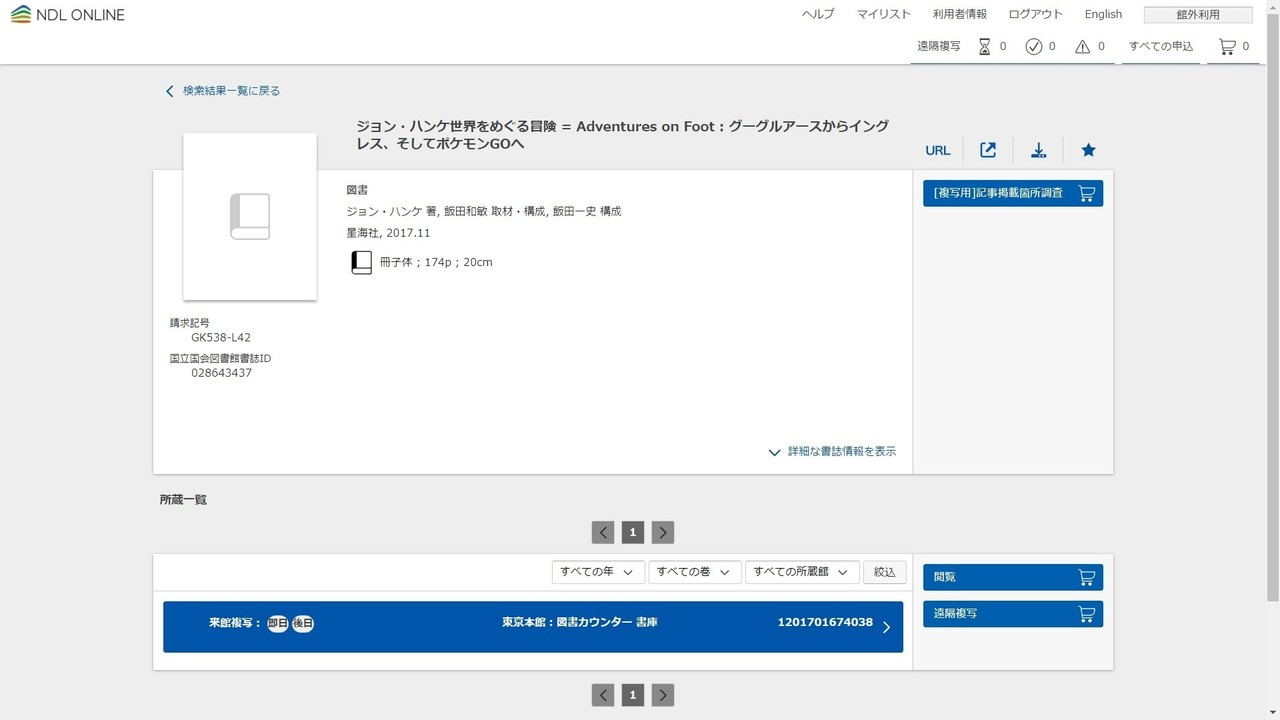Click the hourglass pending requests icon
Image resolution: width=1280 pixels, height=720 pixels.
pos(985,47)
